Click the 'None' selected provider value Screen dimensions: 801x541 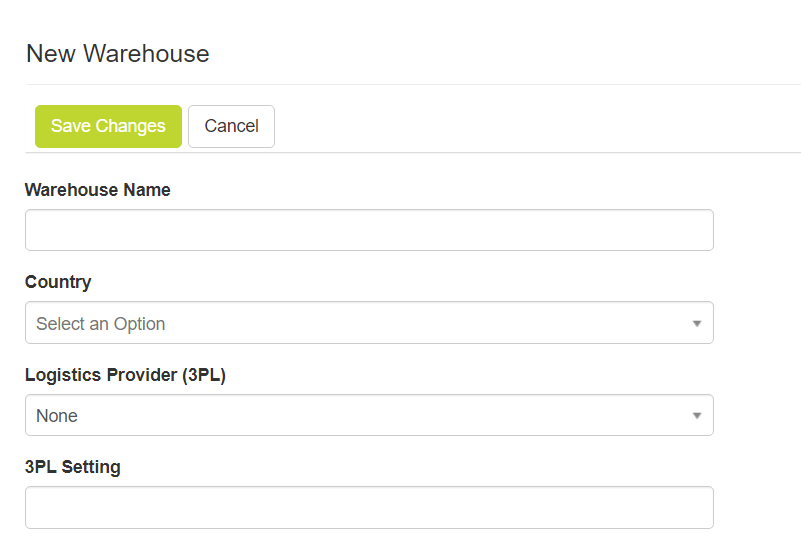tap(57, 416)
